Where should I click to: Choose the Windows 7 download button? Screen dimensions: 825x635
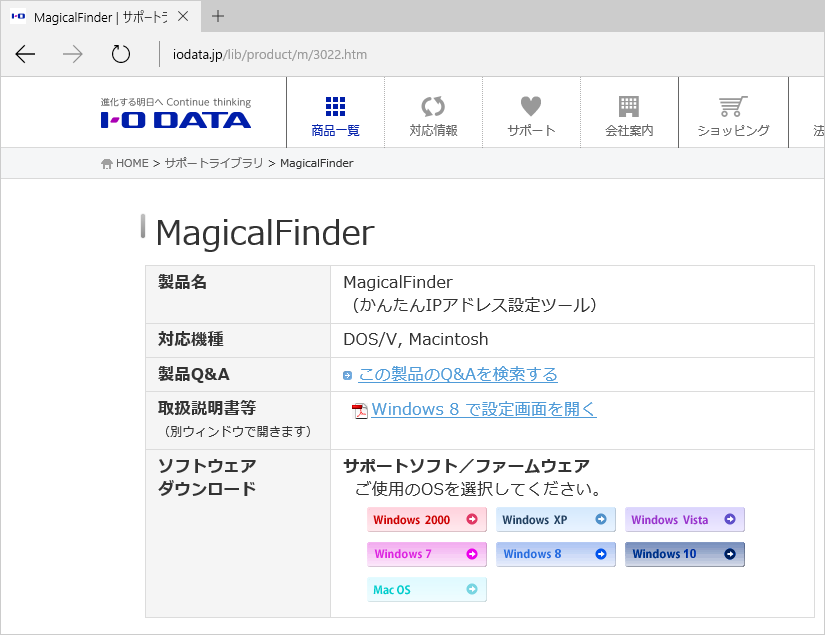tap(427, 555)
